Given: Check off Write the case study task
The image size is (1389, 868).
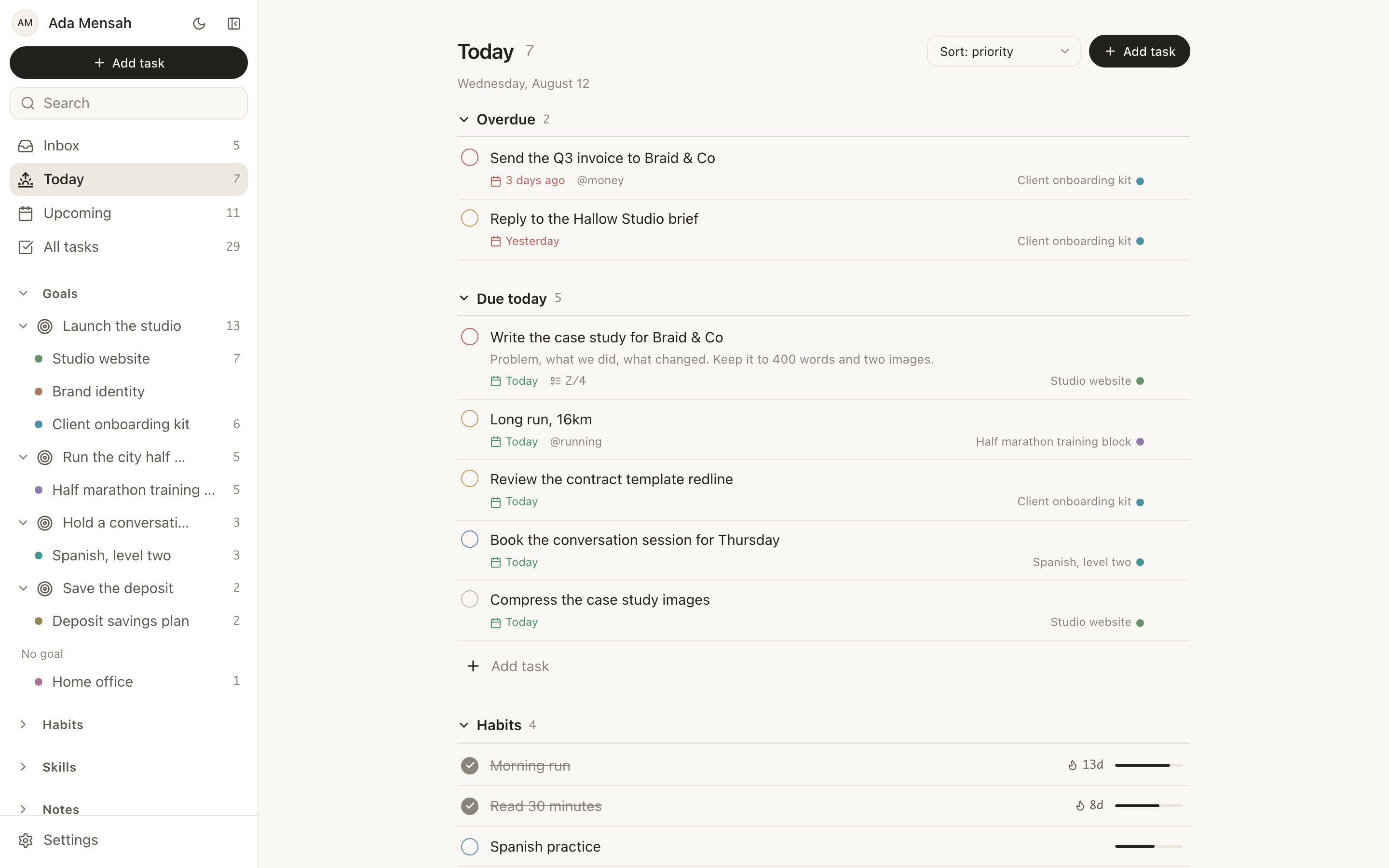Looking at the screenshot, I should point(469,337).
